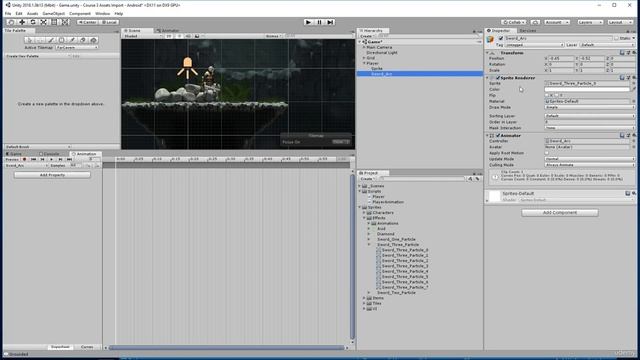The image size is (640, 360).
Task: Select the Scale tool in main toolbar
Action: (43, 22)
